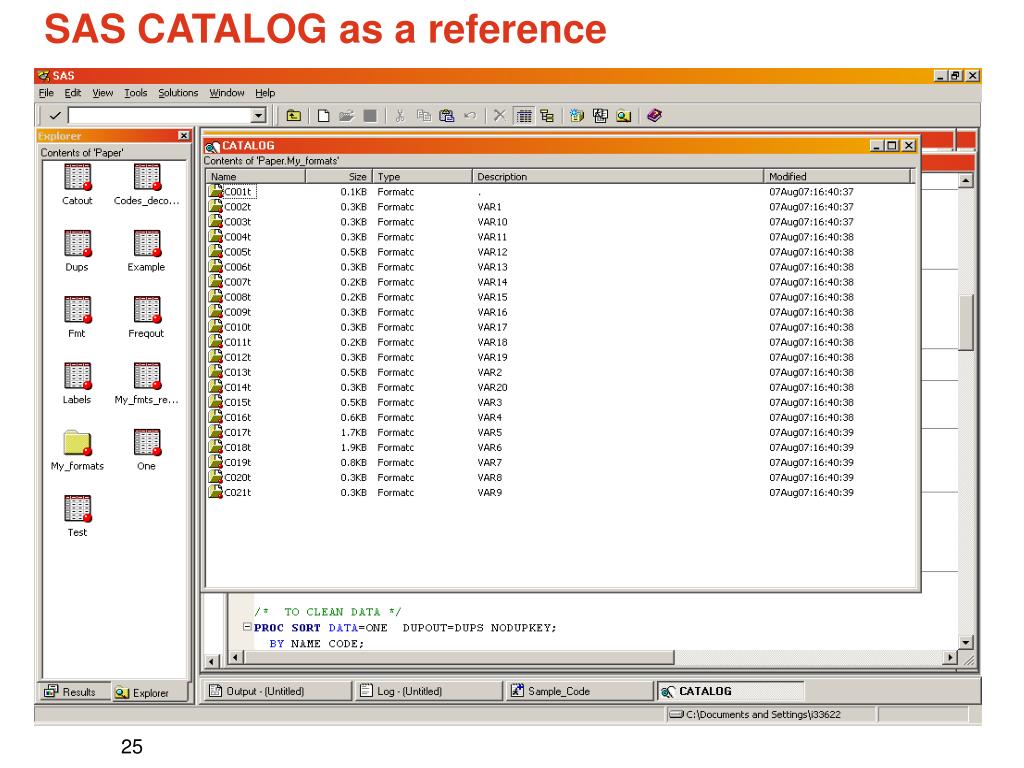The image size is (1024, 768).
Task: Click the Delete X toolbar icon
Action: (500, 116)
